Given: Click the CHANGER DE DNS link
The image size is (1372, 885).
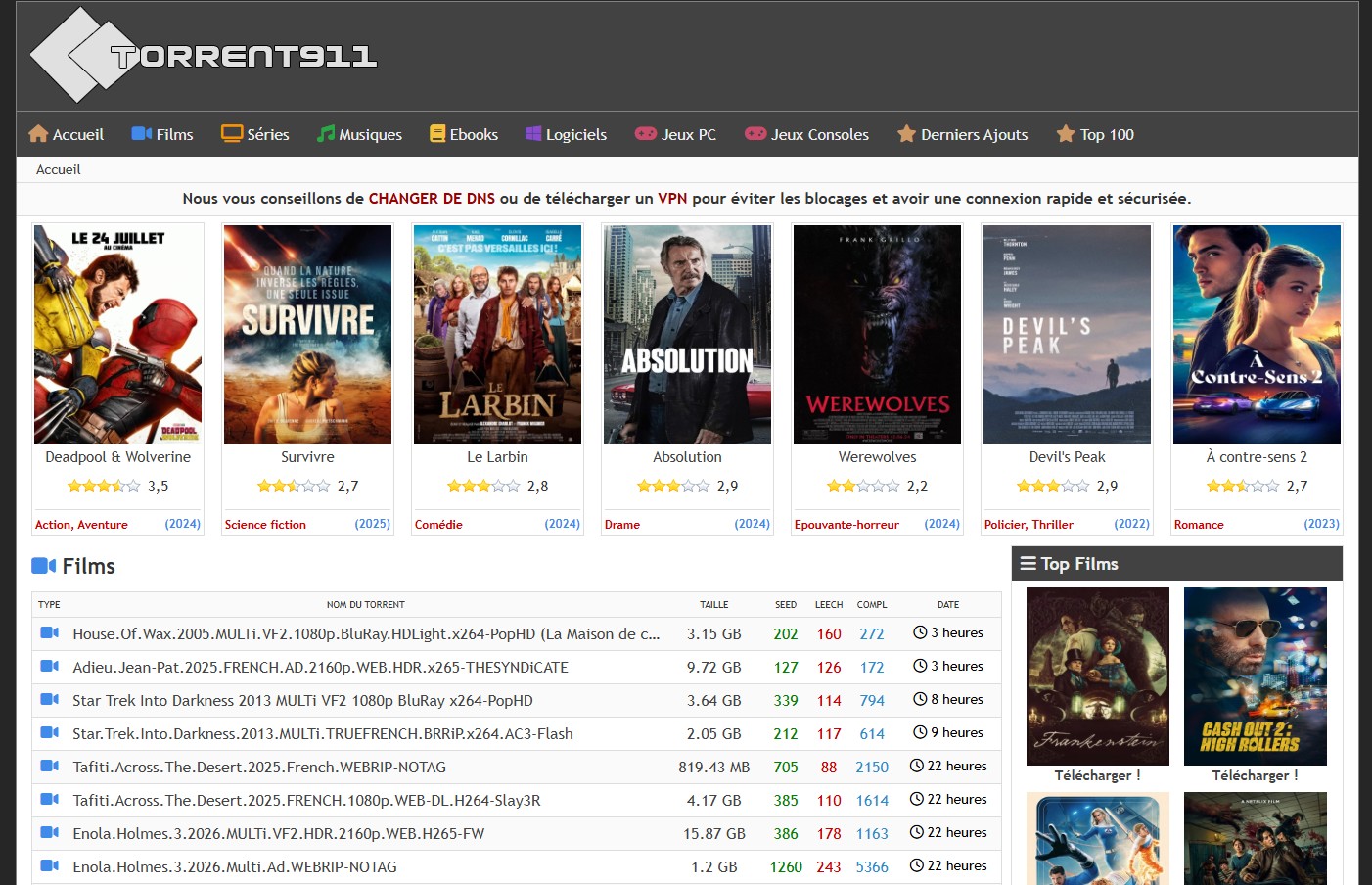Looking at the screenshot, I should click(432, 199).
